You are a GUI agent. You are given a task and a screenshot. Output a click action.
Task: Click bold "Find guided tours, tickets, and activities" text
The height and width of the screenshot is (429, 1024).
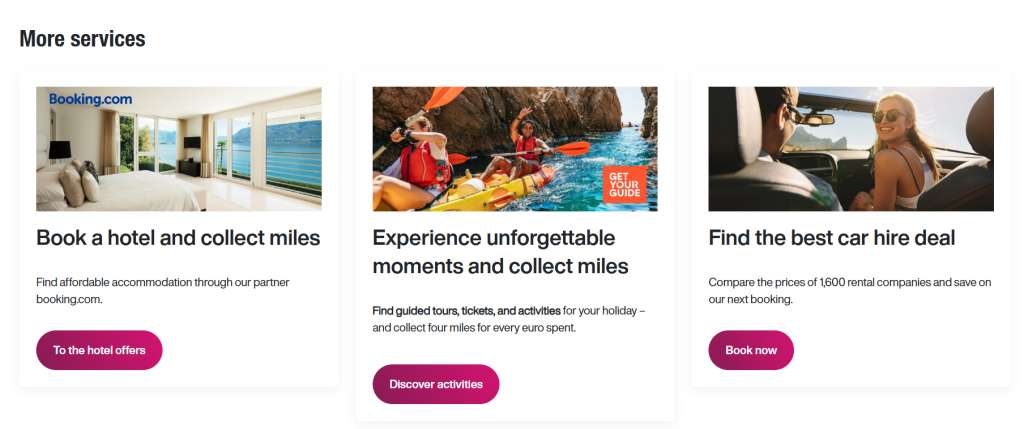466,311
